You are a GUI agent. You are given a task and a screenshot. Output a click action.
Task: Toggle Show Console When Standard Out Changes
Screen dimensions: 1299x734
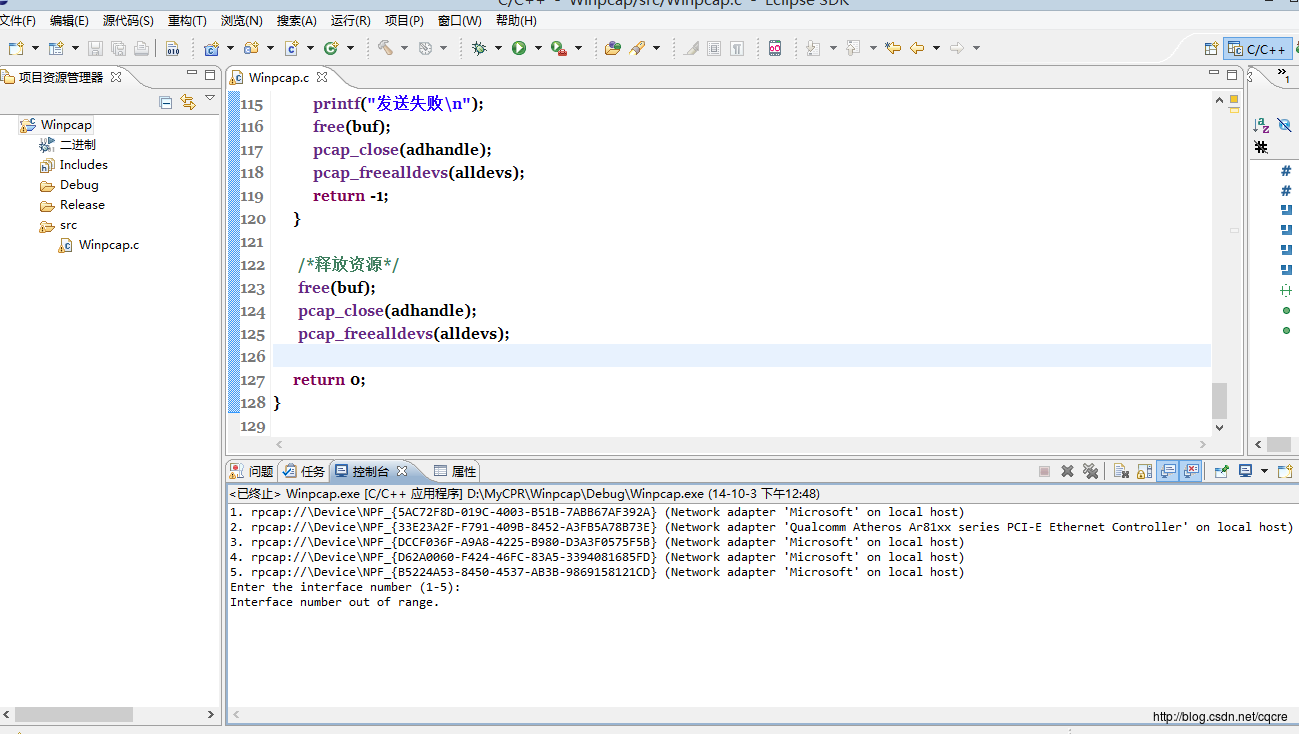pyautogui.click(x=1167, y=471)
